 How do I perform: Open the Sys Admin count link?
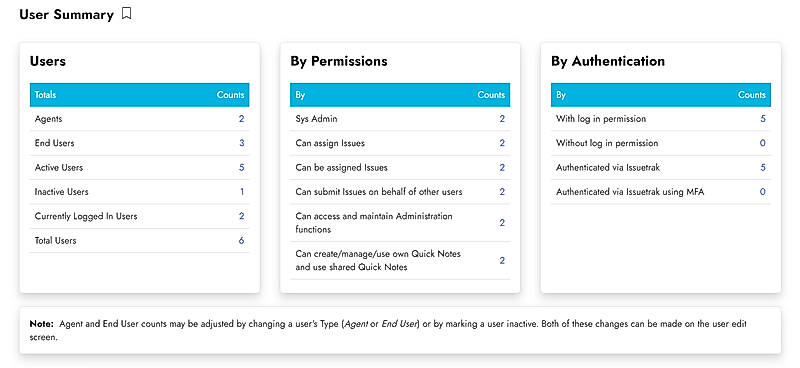(x=502, y=119)
